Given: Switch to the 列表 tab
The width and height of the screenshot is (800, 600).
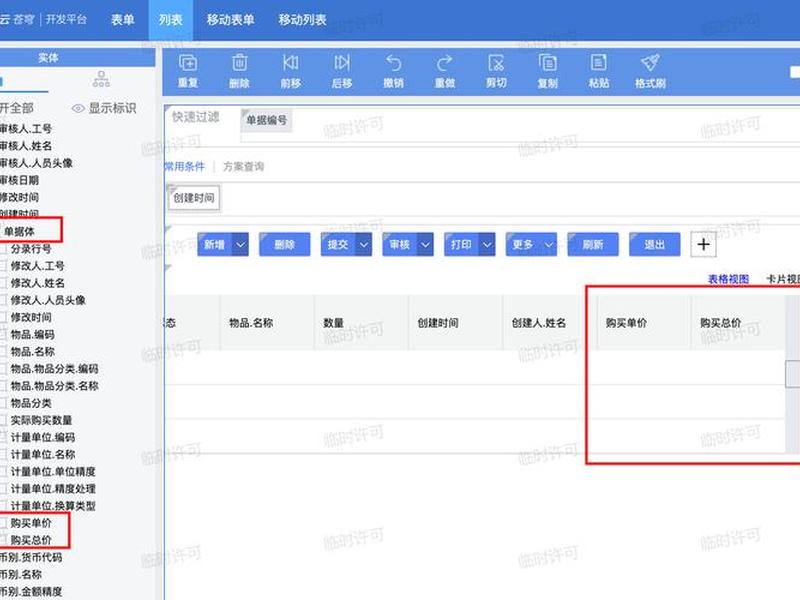Looking at the screenshot, I should (170, 20).
